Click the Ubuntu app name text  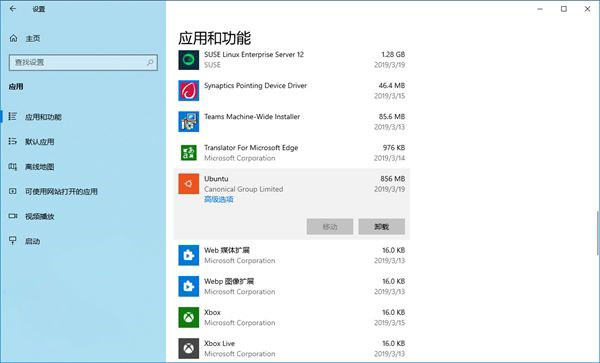pos(216,179)
